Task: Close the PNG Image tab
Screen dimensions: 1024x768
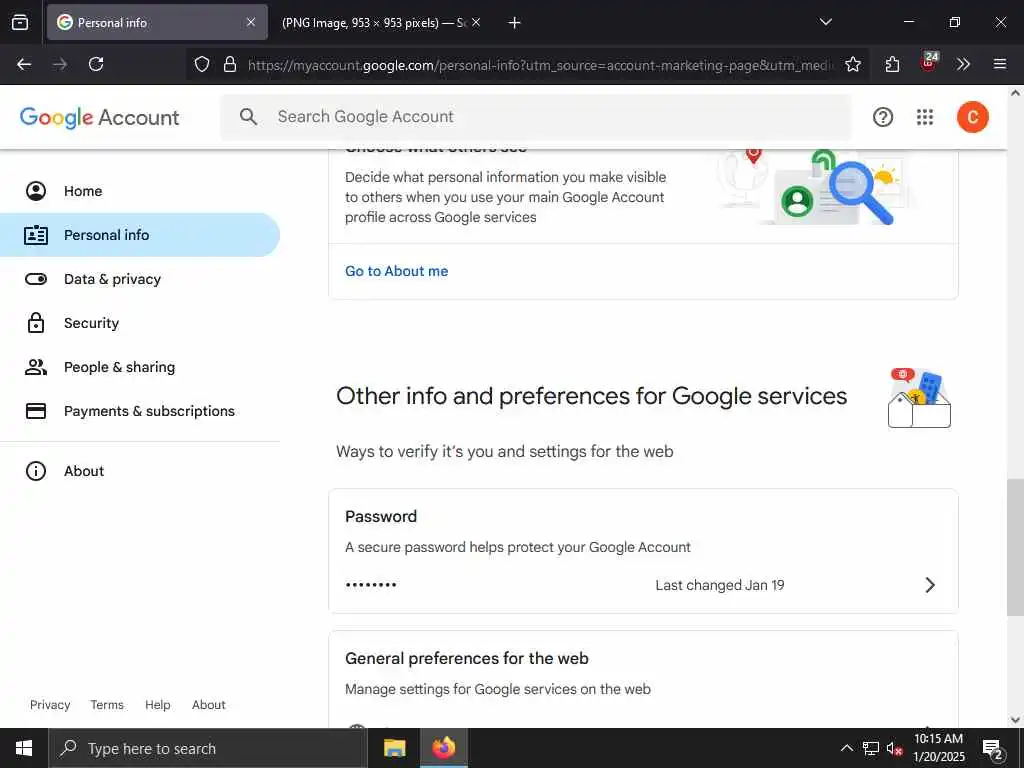Action: [x=476, y=22]
